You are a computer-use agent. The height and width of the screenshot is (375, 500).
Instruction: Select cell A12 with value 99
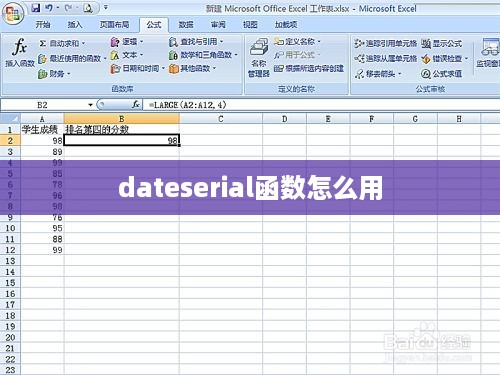pyautogui.click(x=42, y=250)
